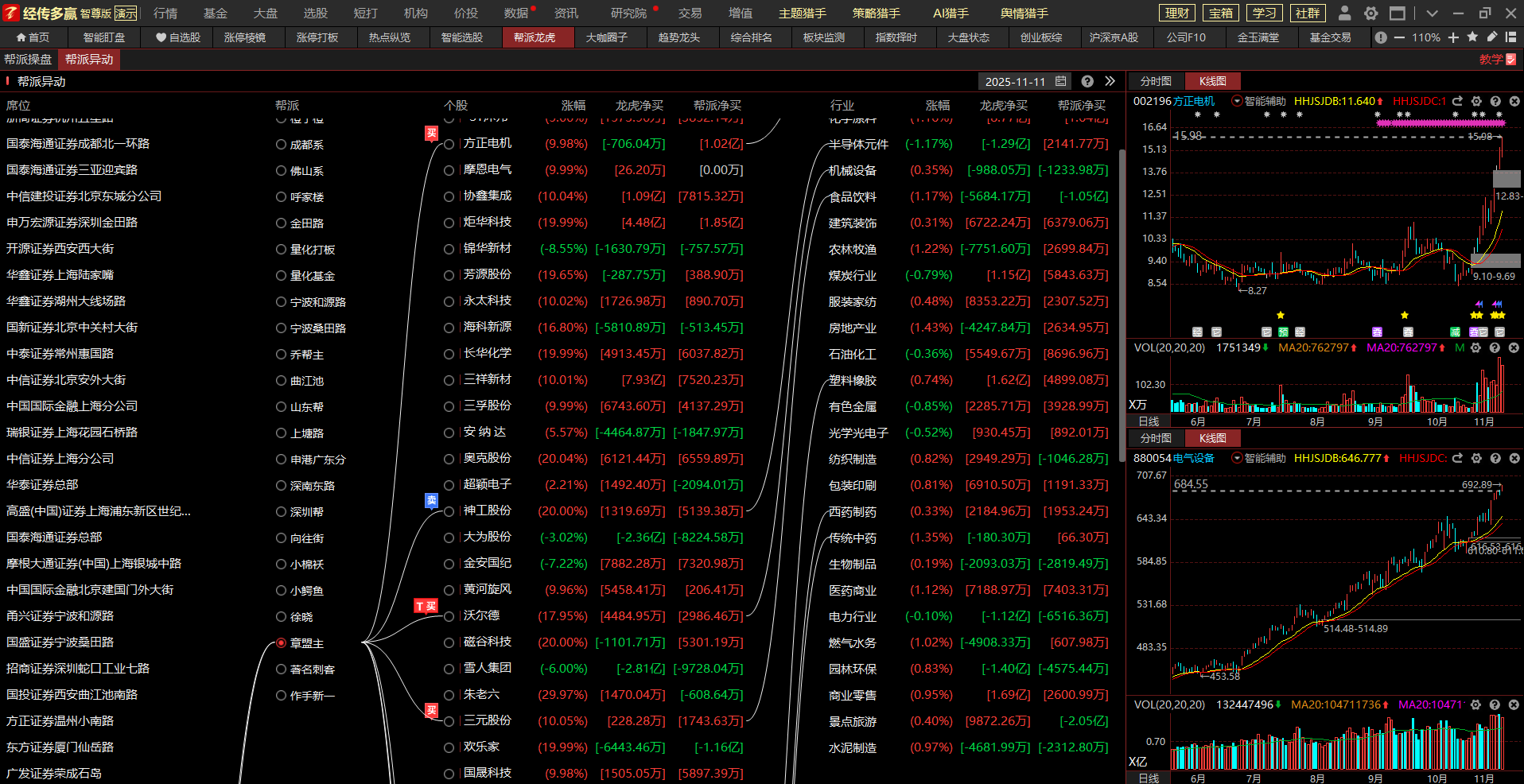
Task: Open the layout panel icon beside pencil
Action: coord(1510,37)
